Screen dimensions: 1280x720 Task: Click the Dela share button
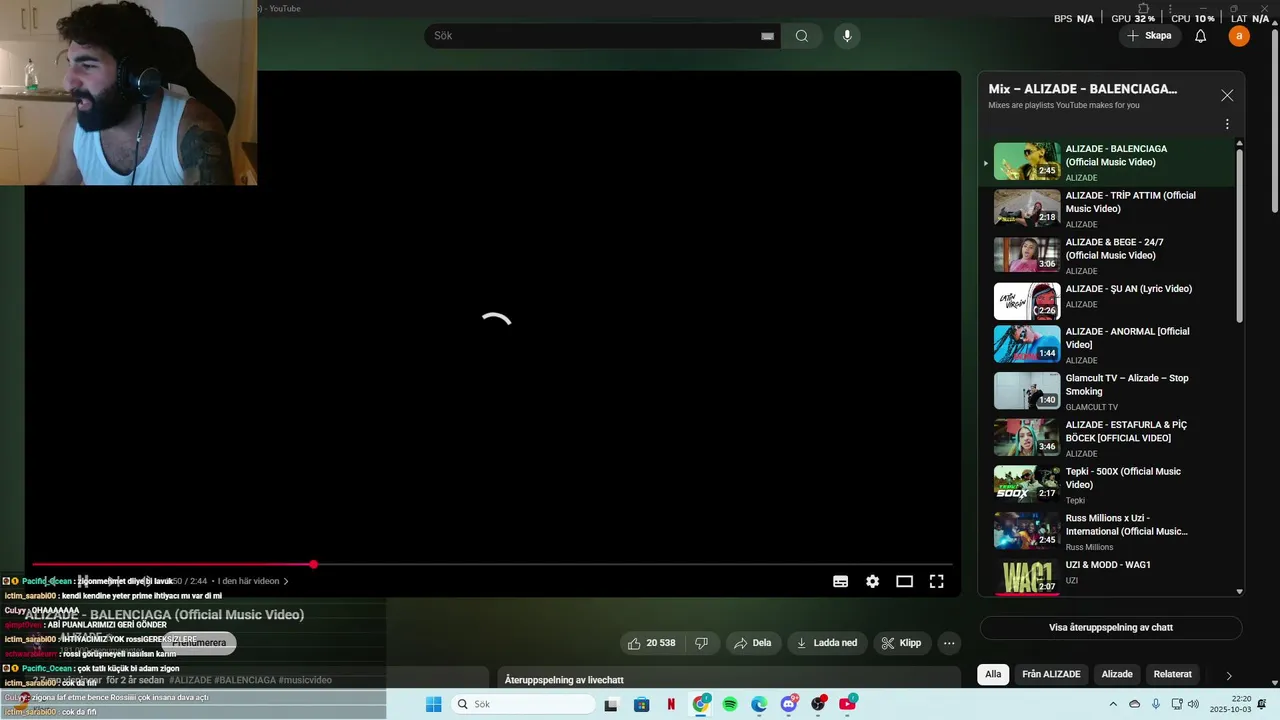click(753, 643)
